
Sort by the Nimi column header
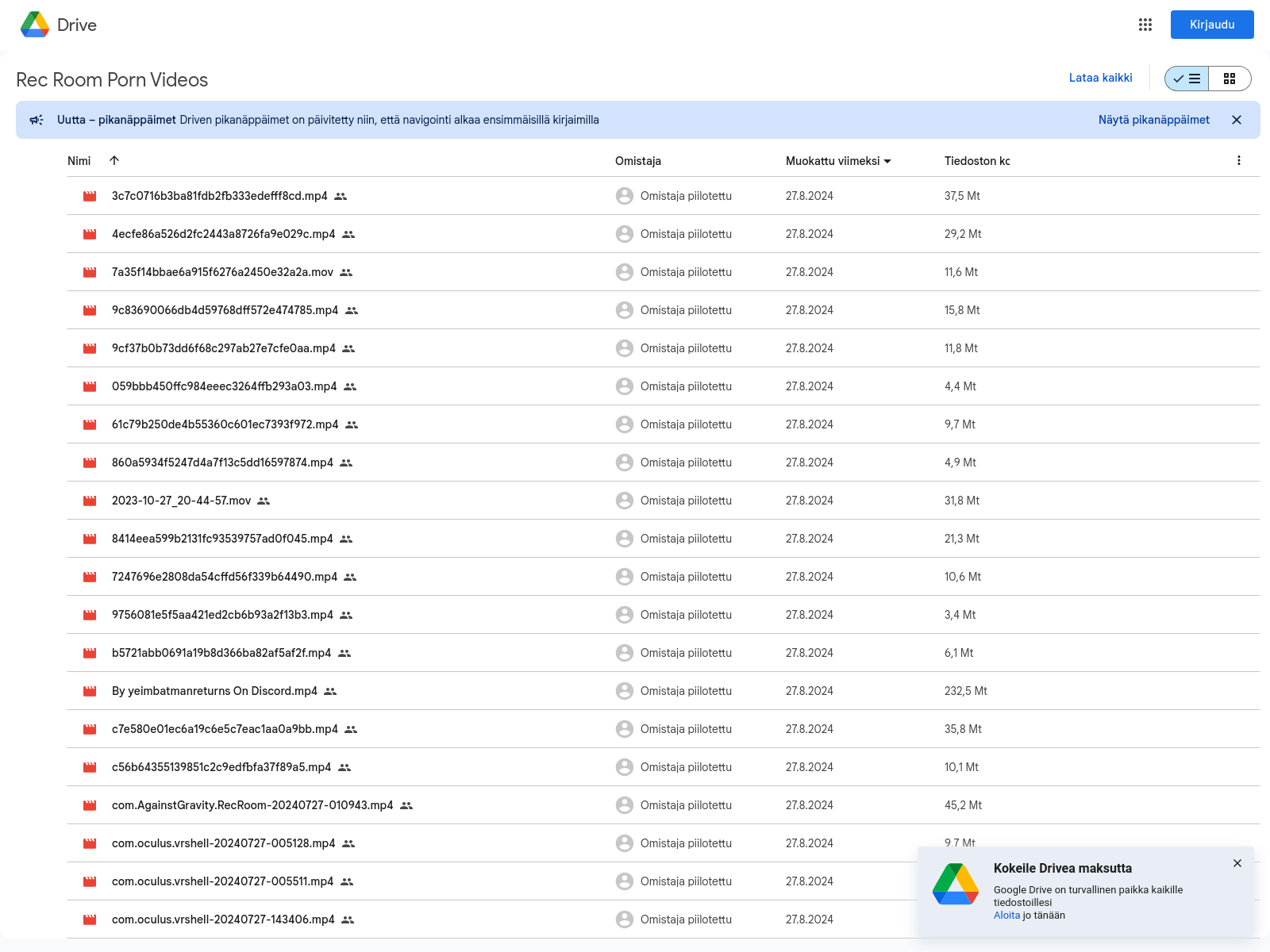tap(79, 161)
